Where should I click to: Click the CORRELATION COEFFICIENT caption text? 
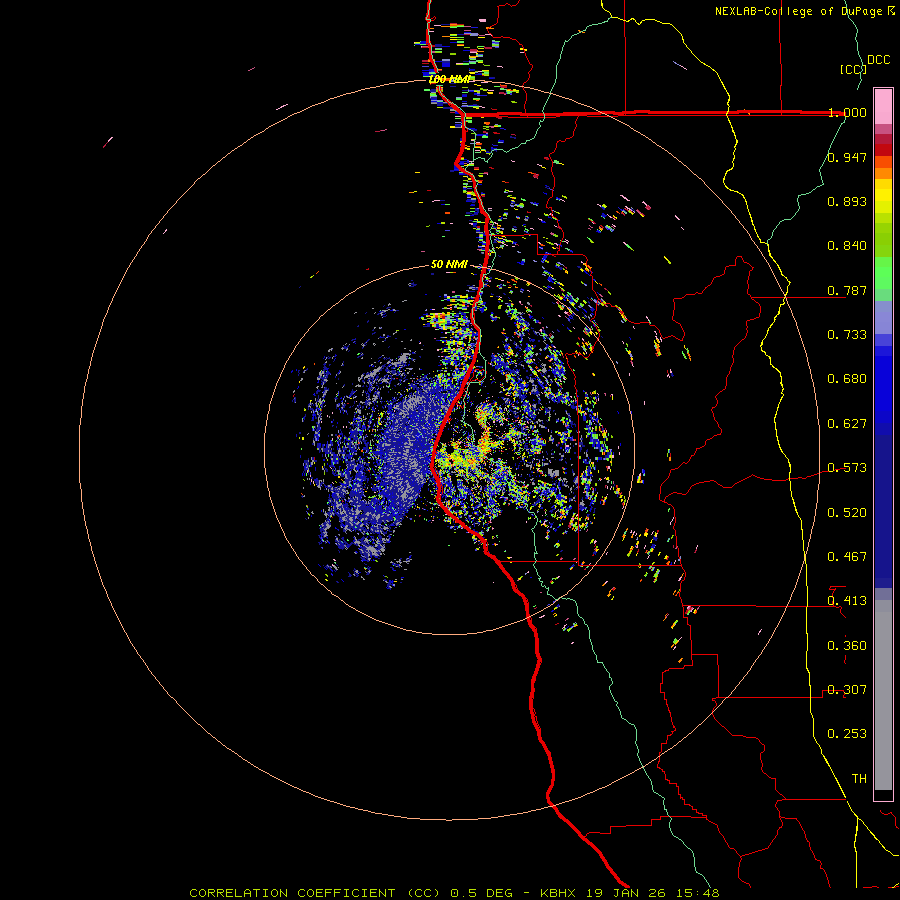pos(292,893)
